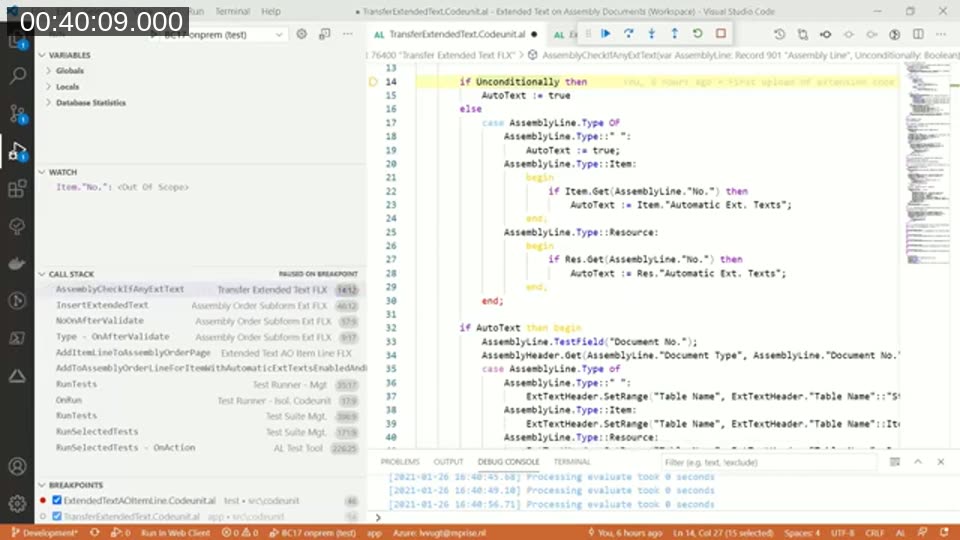960x540 pixels.
Task: Open launch.json gear next to configuration
Action: [302, 34]
